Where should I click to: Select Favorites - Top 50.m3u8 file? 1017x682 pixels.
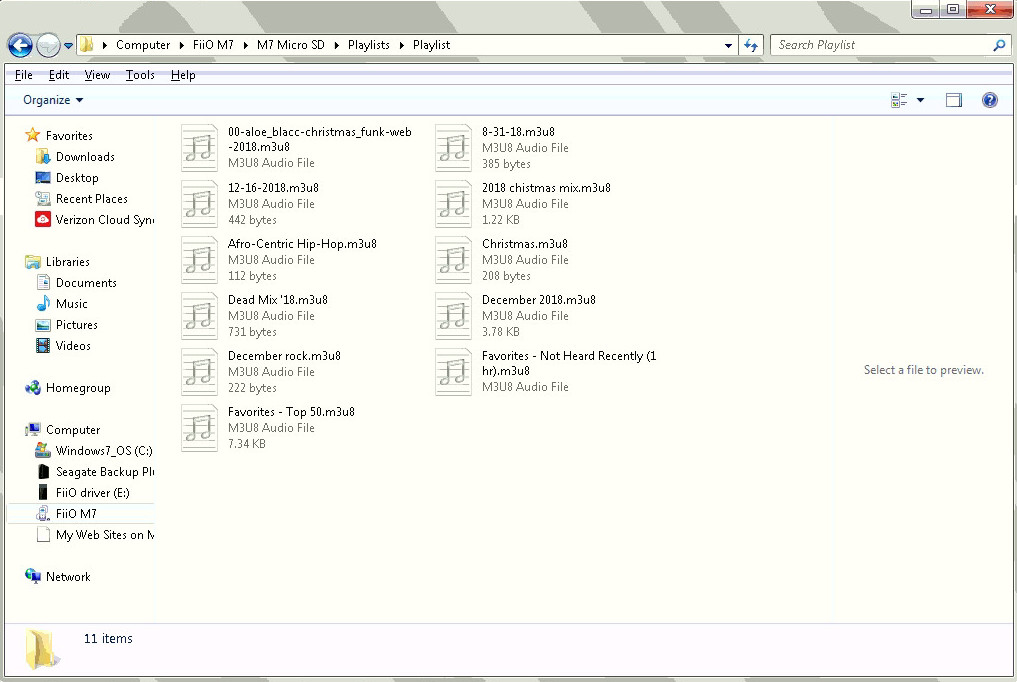pyautogui.click(x=291, y=412)
